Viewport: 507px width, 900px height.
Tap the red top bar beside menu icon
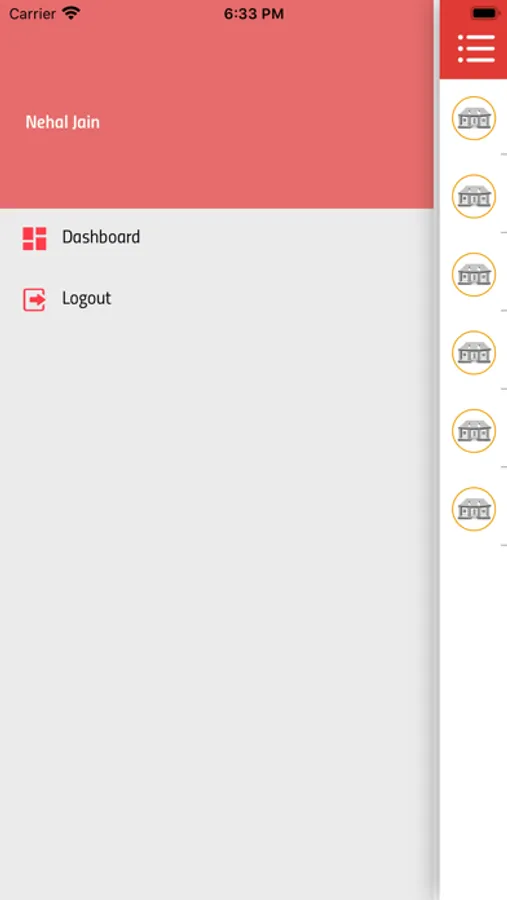click(x=448, y=48)
